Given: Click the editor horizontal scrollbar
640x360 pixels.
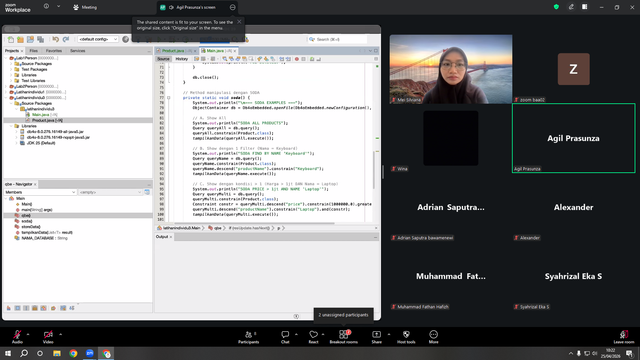Looking at the screenshot, I should click(x=253, y=223).
